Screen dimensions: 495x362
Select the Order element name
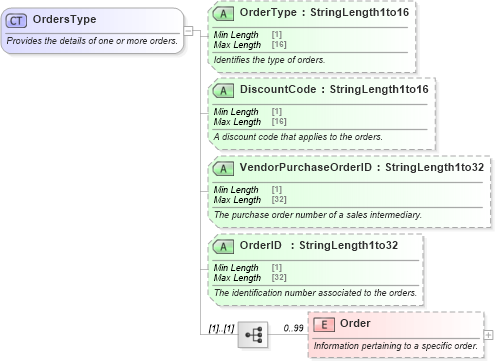(x=355, y=323)
